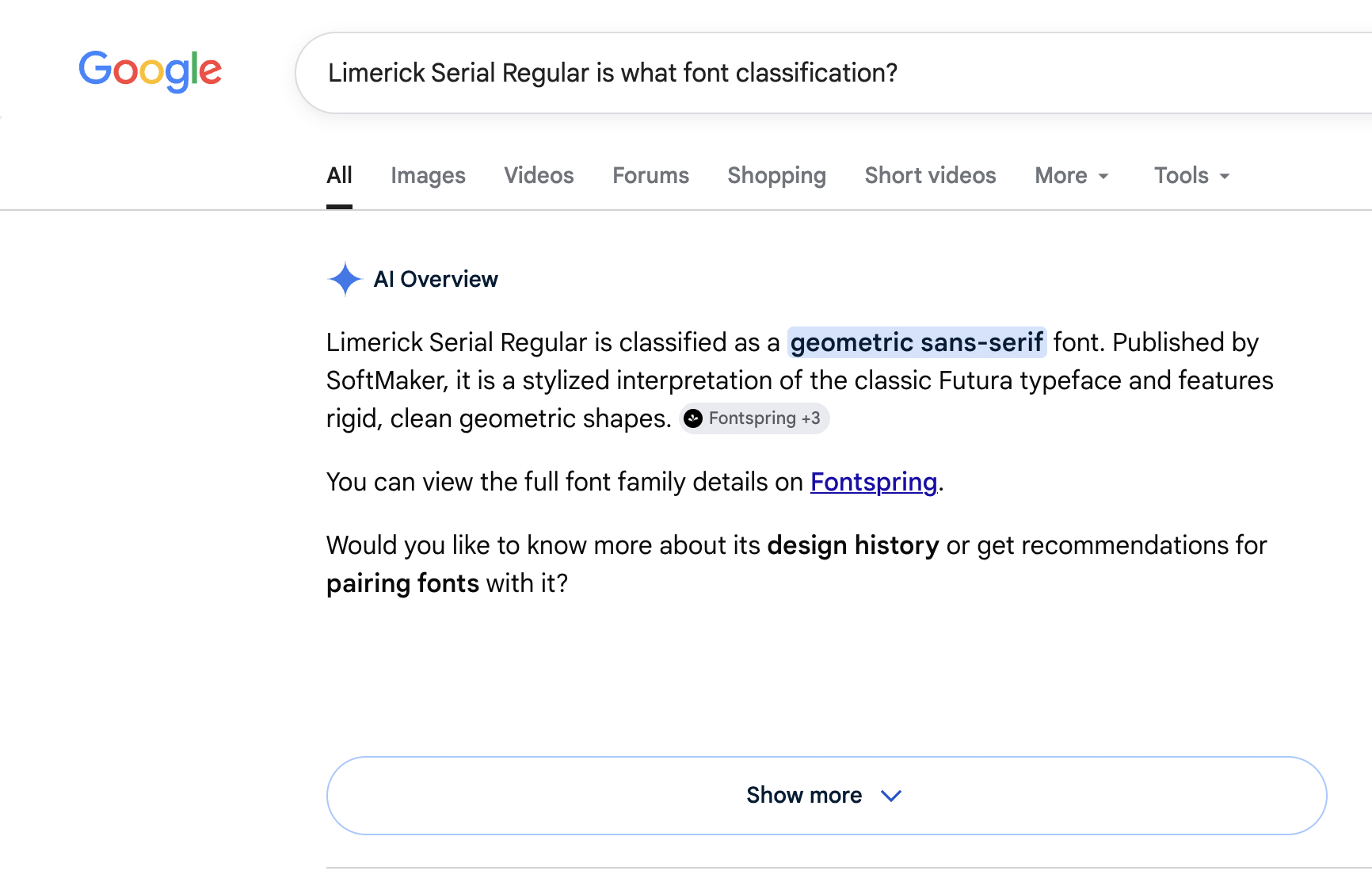Expand the overview with Show more

(x=826, y=796)
